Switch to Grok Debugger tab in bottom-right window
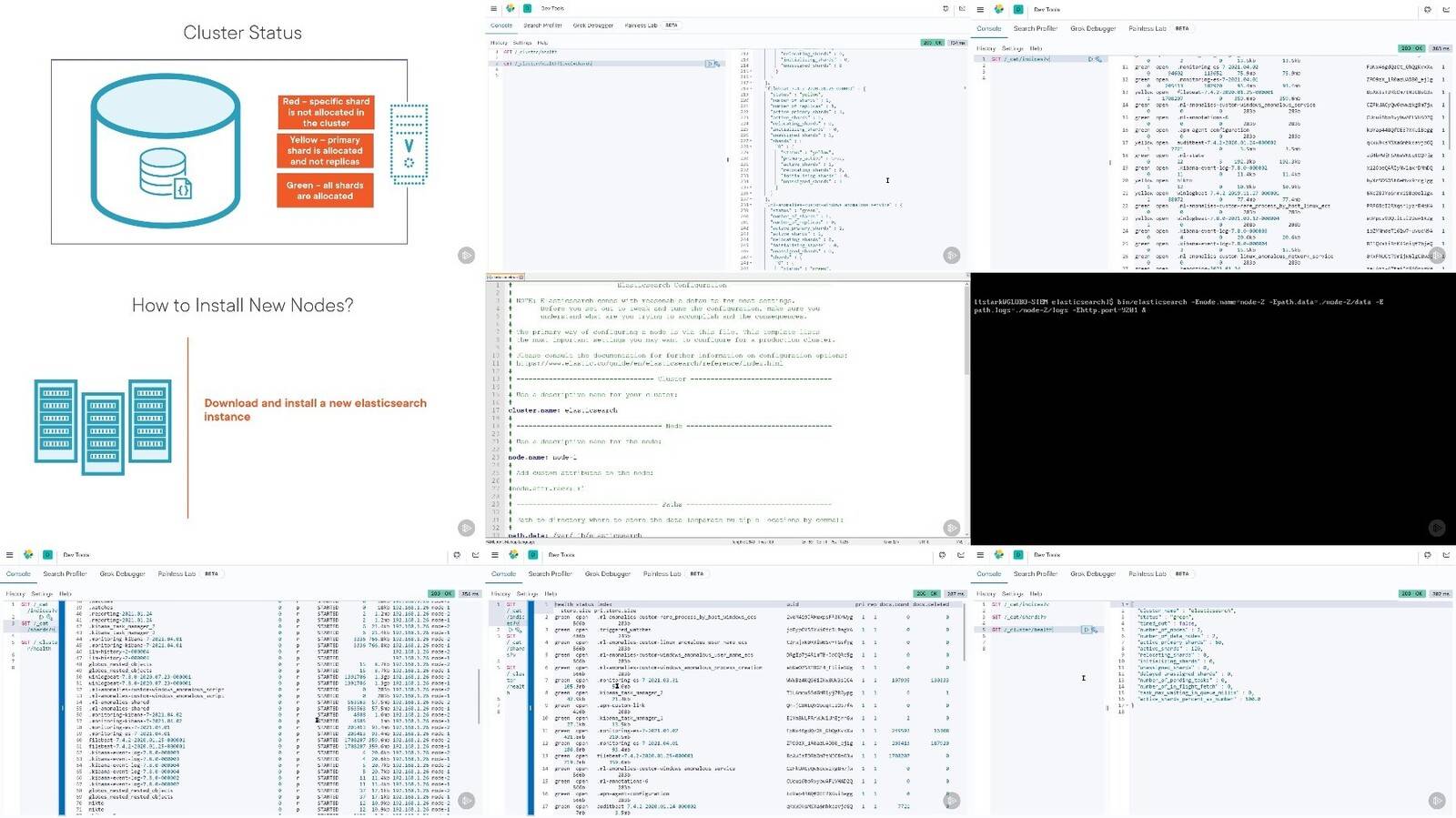This screenshot has width=1456, height=818. (1093, 574)
